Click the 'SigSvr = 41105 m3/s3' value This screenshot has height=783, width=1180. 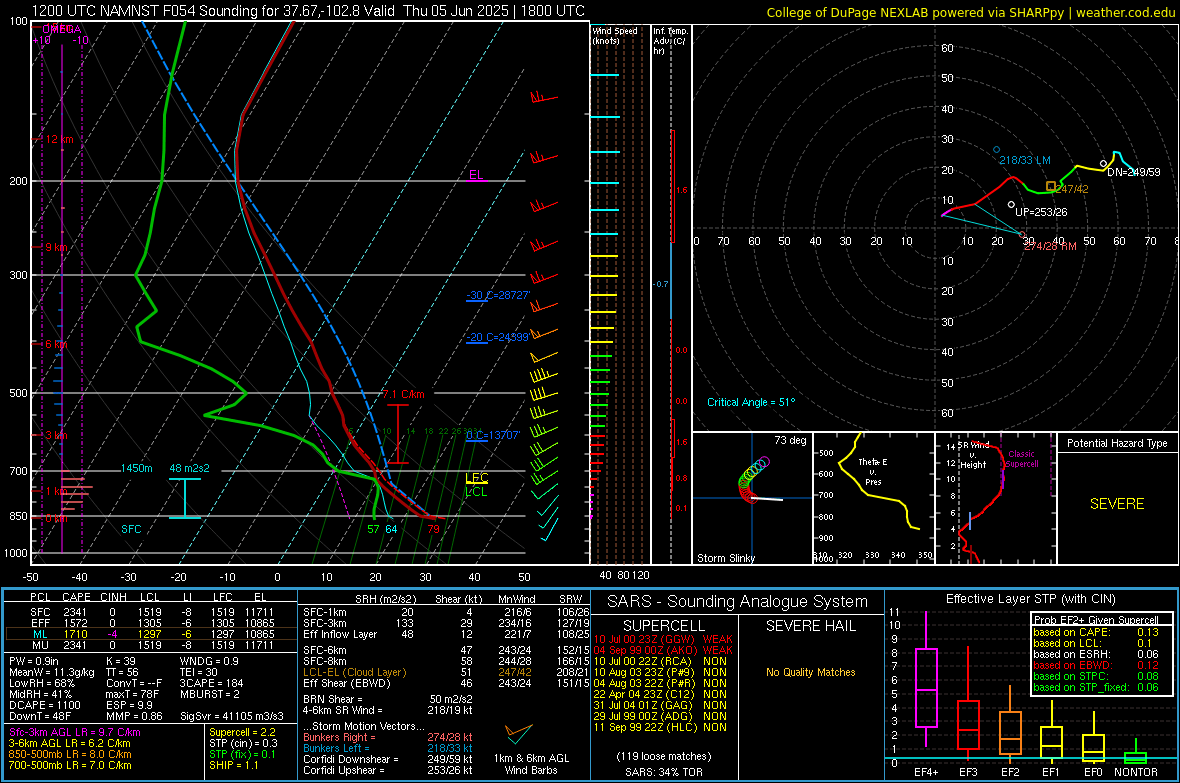(x=232, y=716)
